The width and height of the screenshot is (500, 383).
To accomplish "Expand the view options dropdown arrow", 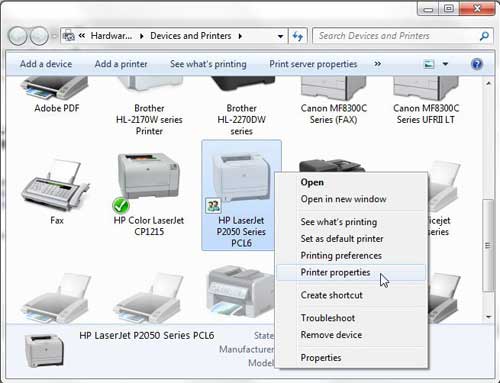I will pyautogui.click(x=445, y=64).
